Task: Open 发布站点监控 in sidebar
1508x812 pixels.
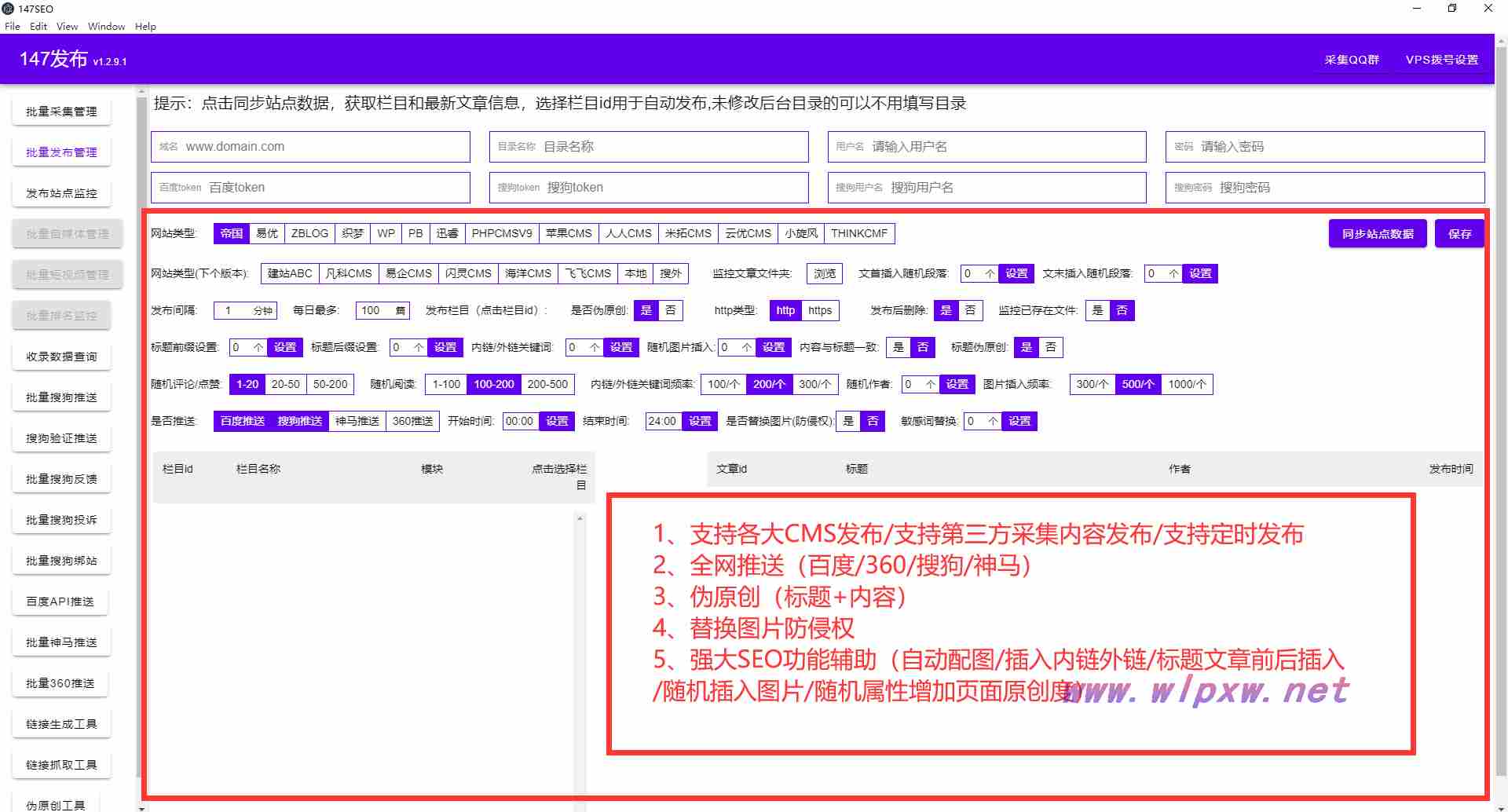Action: point(61,193)
